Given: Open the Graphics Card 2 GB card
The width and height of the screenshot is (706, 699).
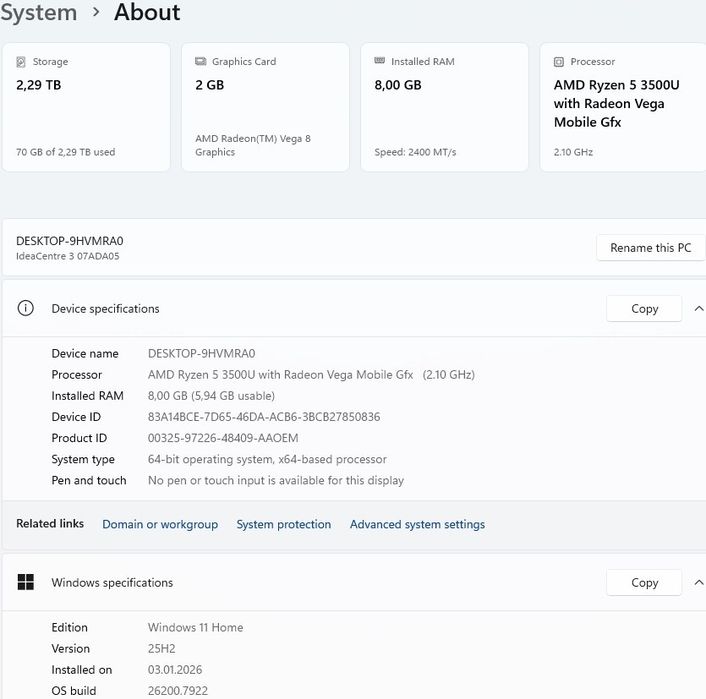Looking at the screenshot, I should coord(265,107).
